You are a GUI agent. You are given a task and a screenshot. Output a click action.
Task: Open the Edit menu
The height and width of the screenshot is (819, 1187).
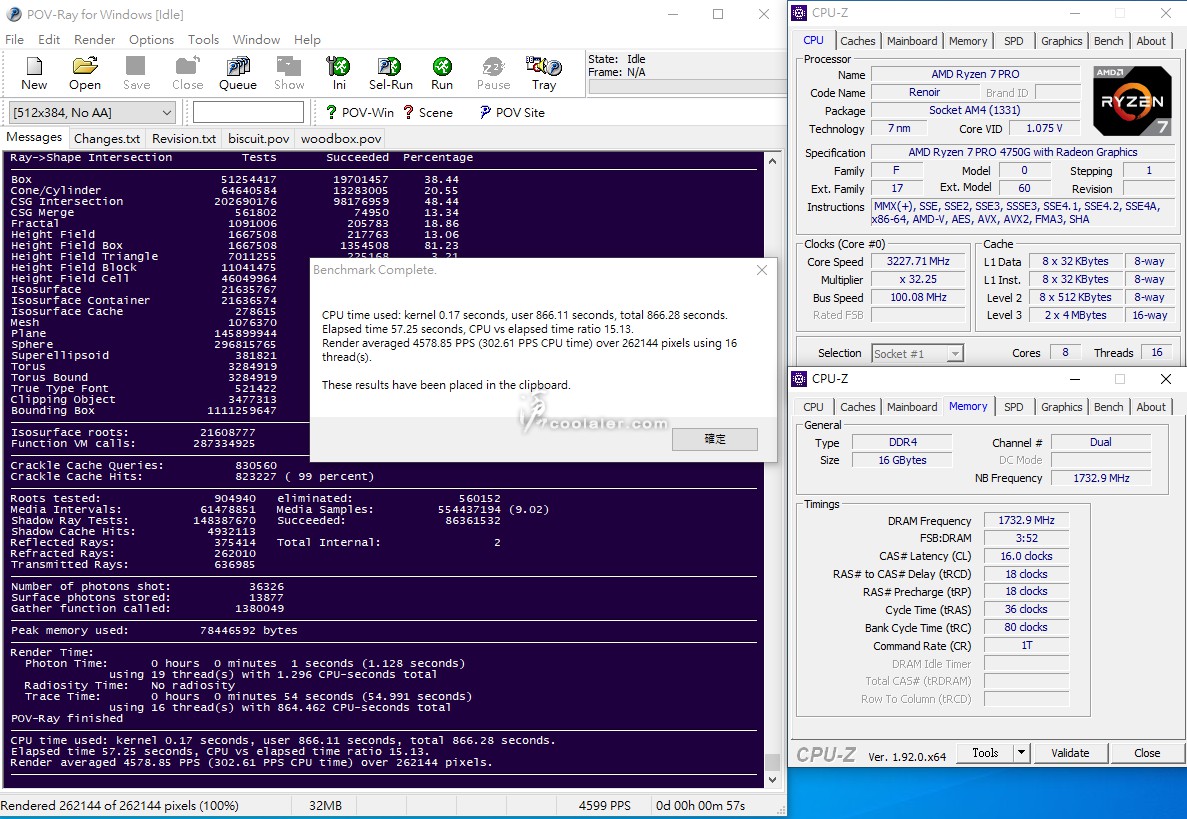49,39
